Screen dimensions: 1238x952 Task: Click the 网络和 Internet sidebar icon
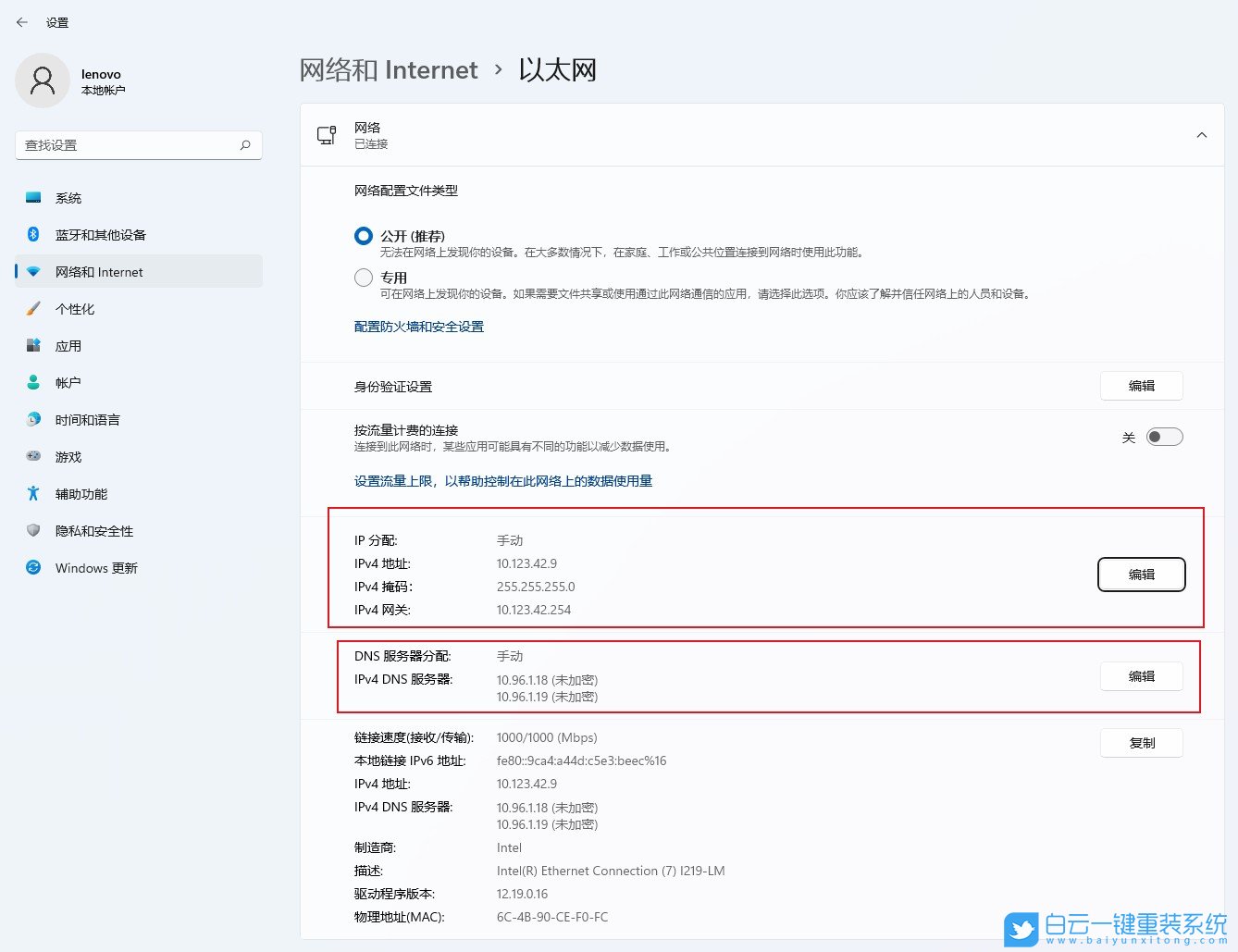[33, 271]
